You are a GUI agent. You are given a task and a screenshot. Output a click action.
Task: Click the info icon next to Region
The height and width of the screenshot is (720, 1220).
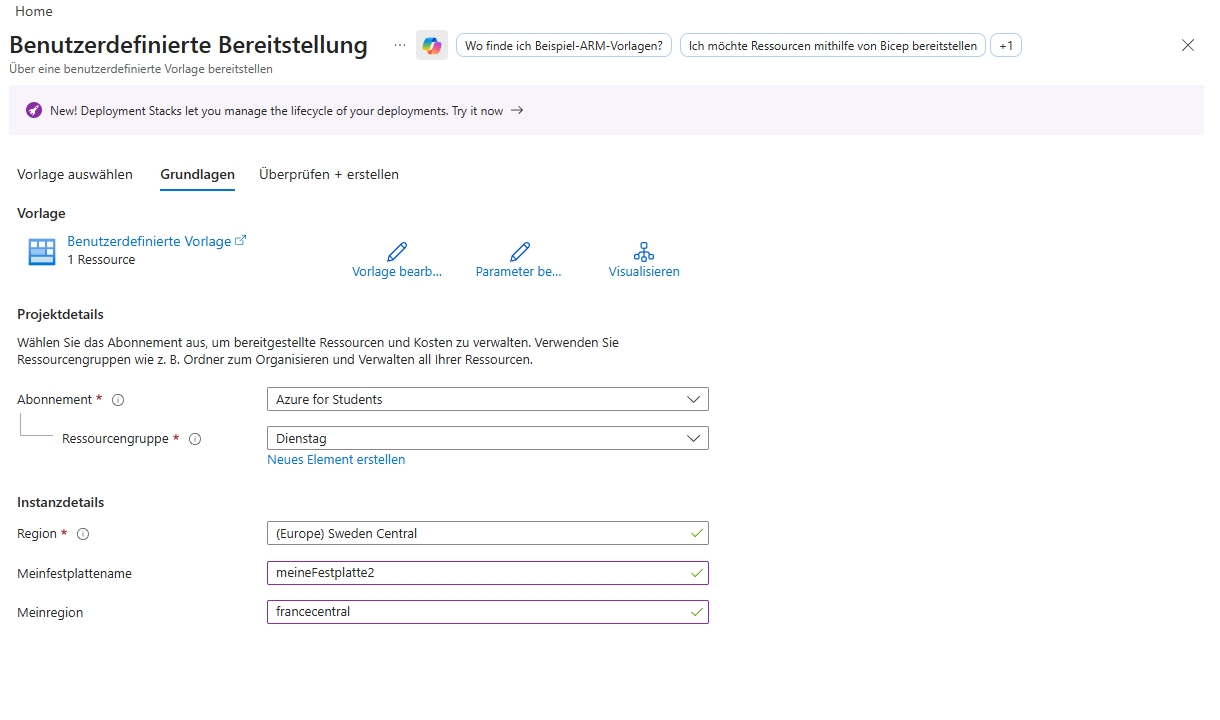[x=83, y=534]
